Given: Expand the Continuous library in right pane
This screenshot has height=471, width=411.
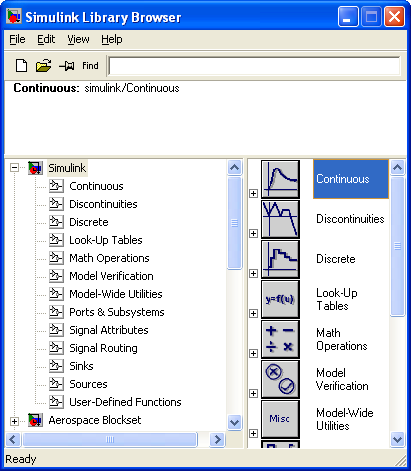Looking at the screenshot, I should click(253, 193).
